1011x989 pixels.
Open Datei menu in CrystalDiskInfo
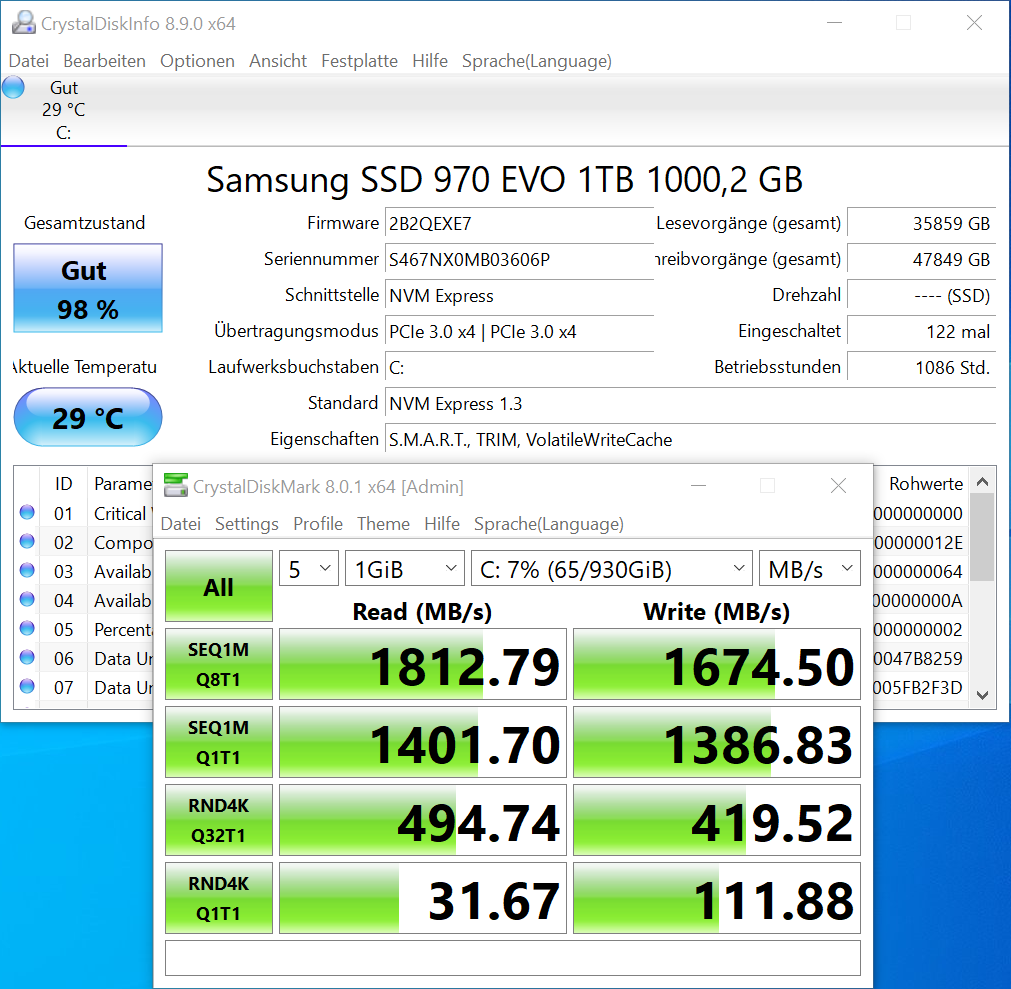coord(29,61)
